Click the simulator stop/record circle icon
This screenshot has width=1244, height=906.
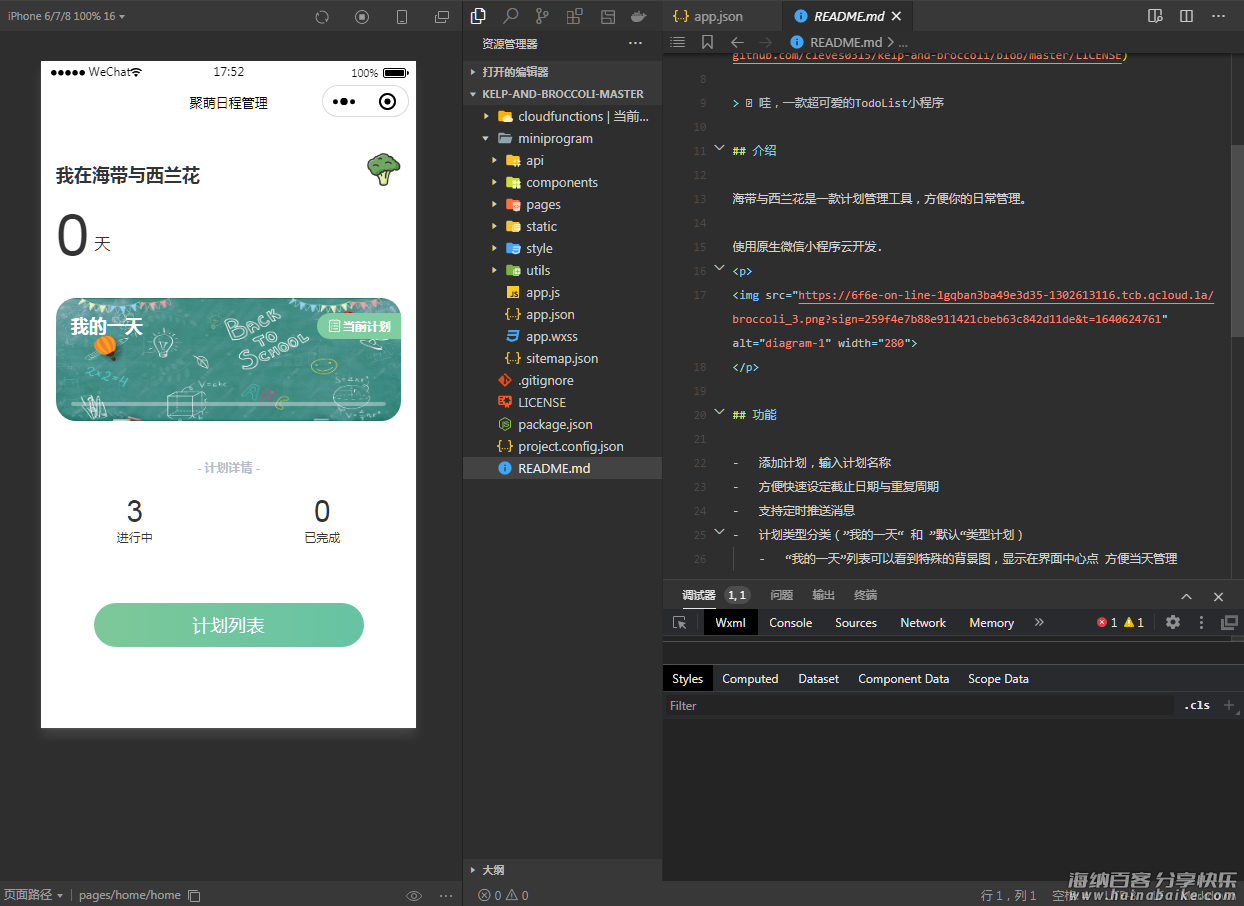coord(362,17)
